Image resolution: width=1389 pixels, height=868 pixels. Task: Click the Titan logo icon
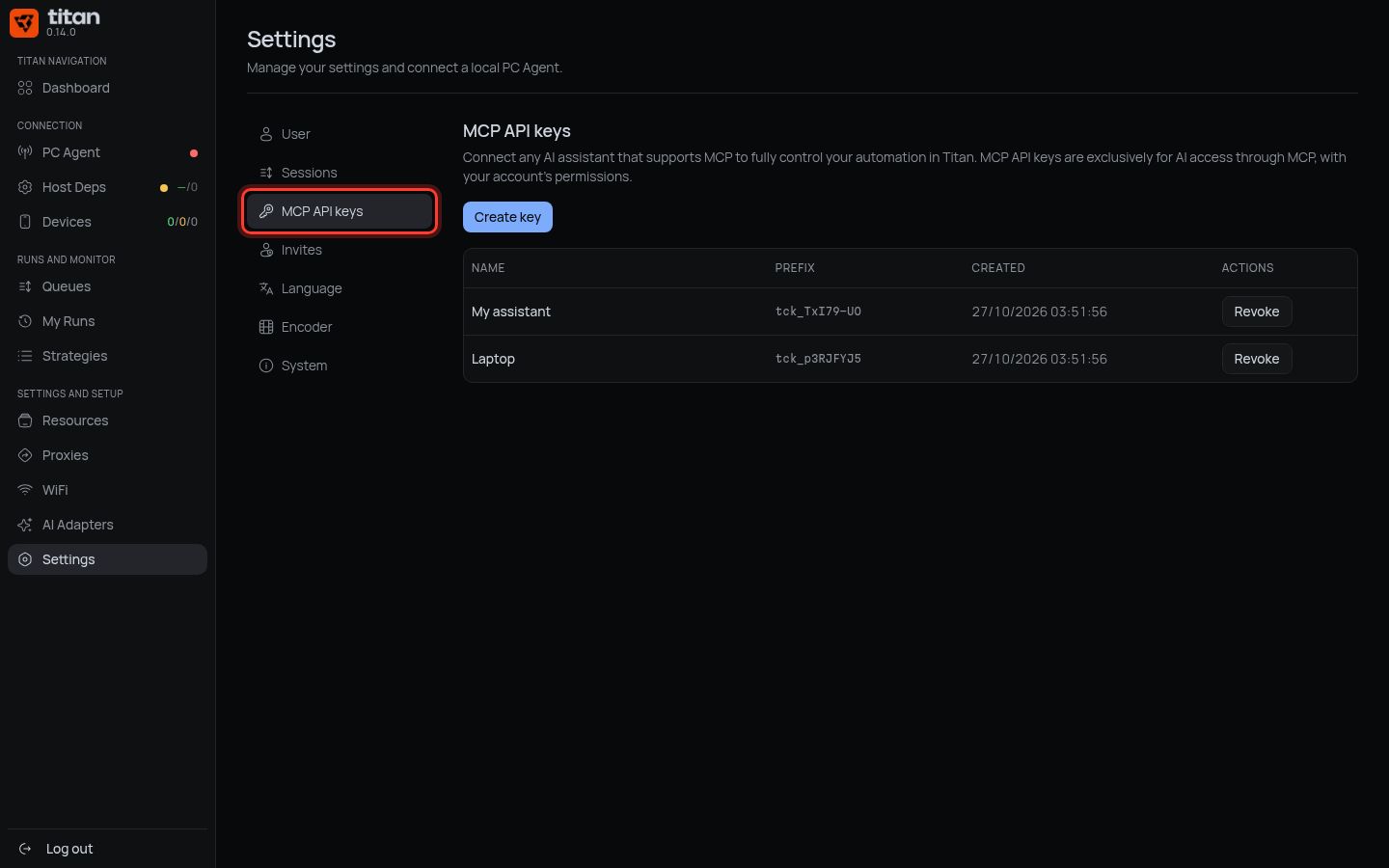pyautogui.click(x=24, y=23)
